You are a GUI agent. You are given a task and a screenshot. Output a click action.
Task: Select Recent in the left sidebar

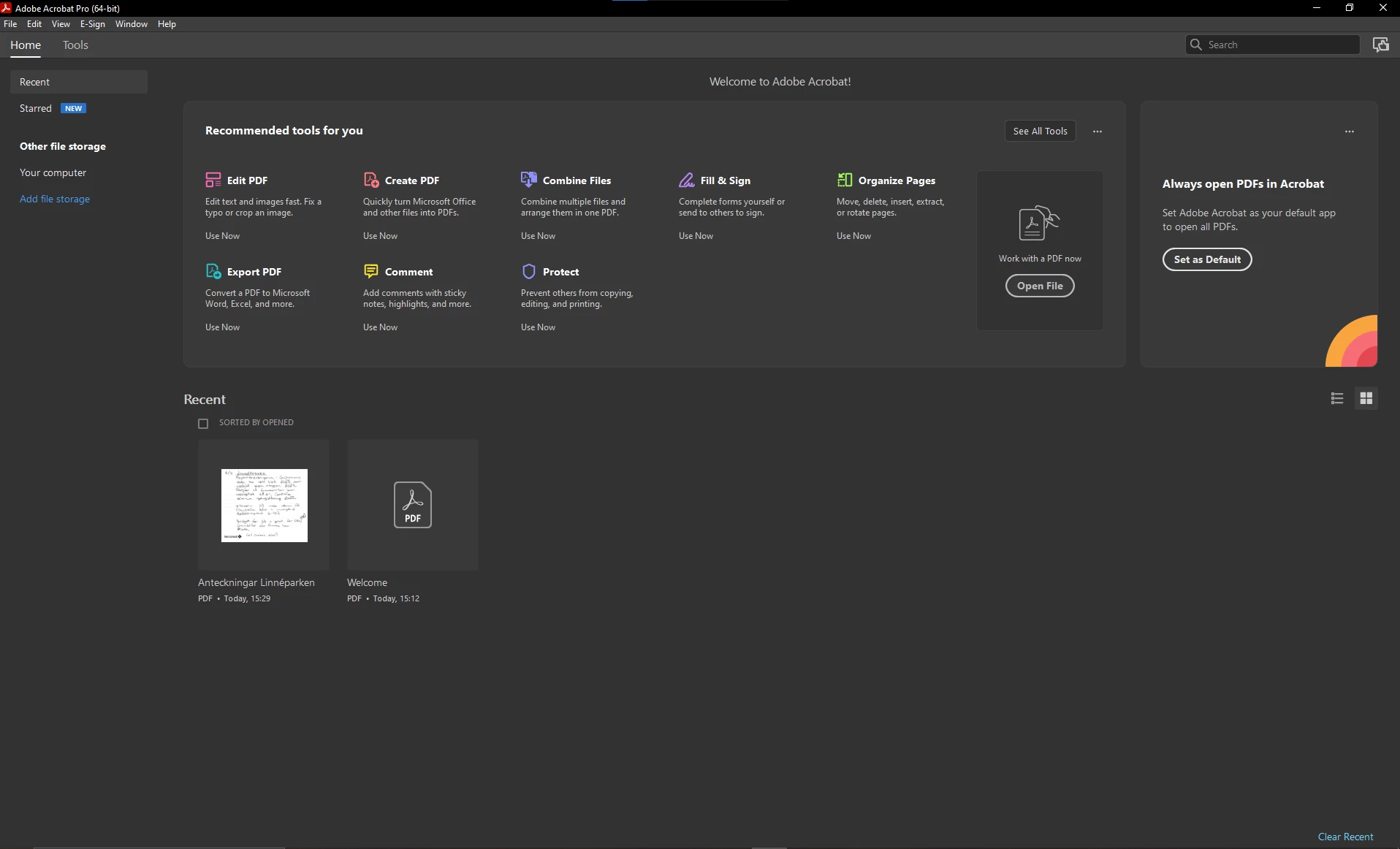click(79, 82)
